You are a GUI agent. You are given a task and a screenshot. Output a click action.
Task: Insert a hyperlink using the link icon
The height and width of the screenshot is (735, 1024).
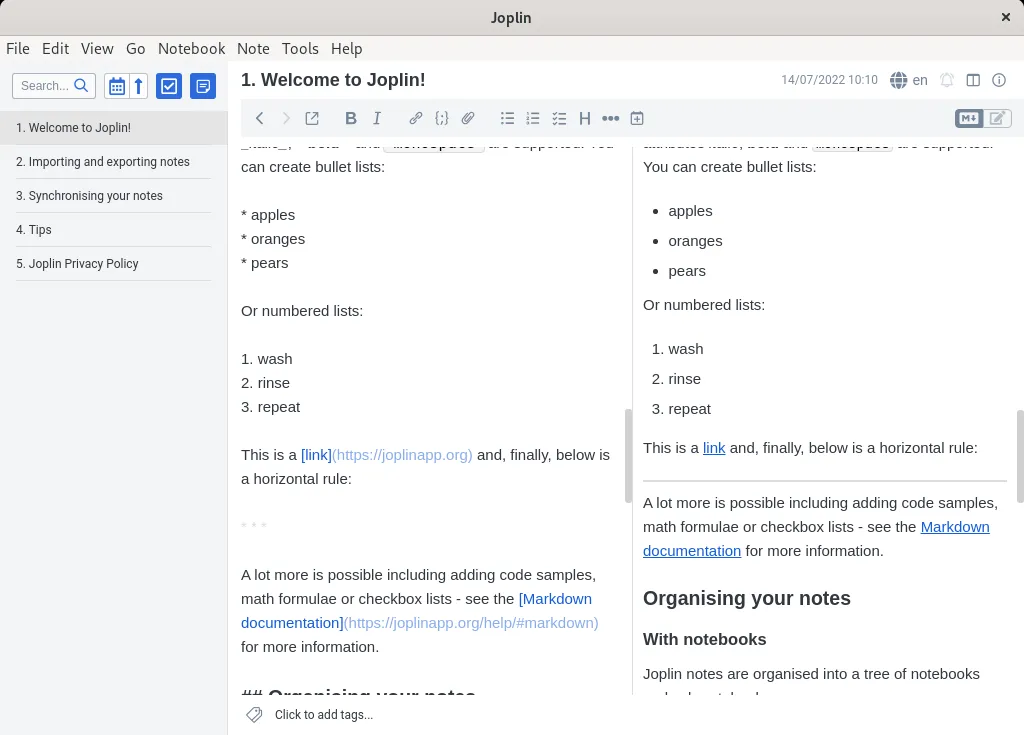click(x=416, y=118)
